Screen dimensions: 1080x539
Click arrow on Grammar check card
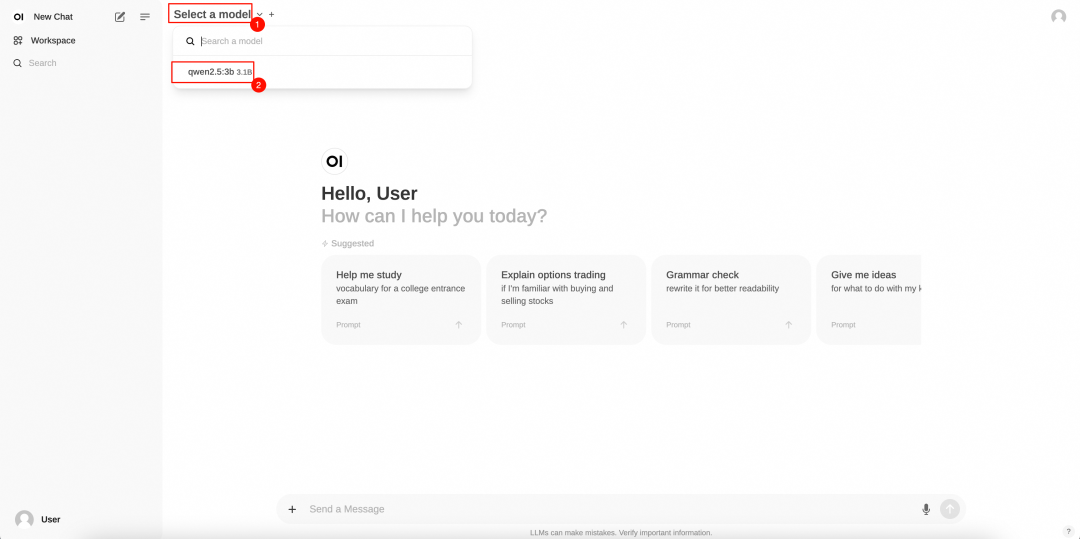(x=789, y=325)
